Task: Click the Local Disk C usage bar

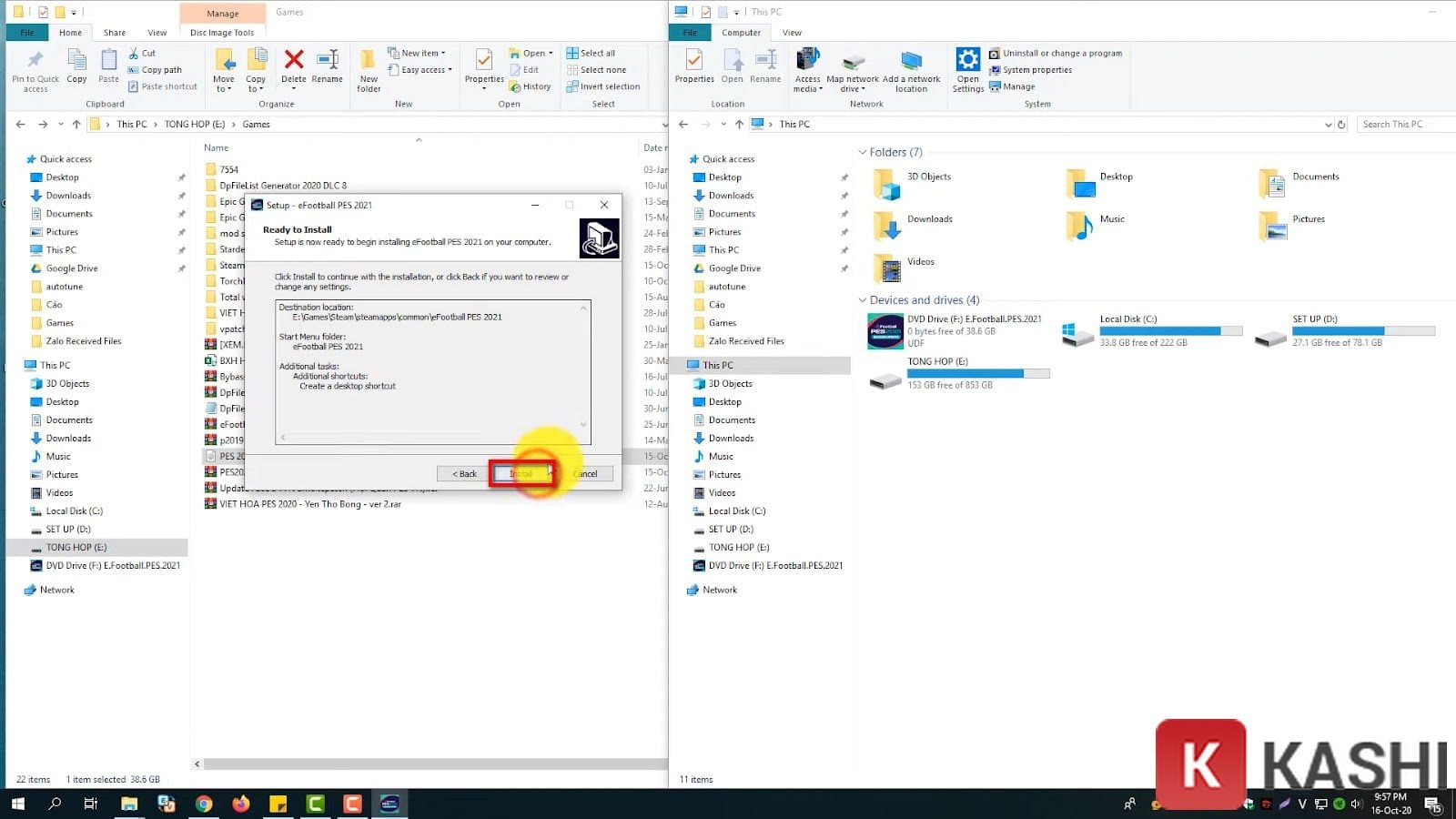Action: coord(1170,331)
